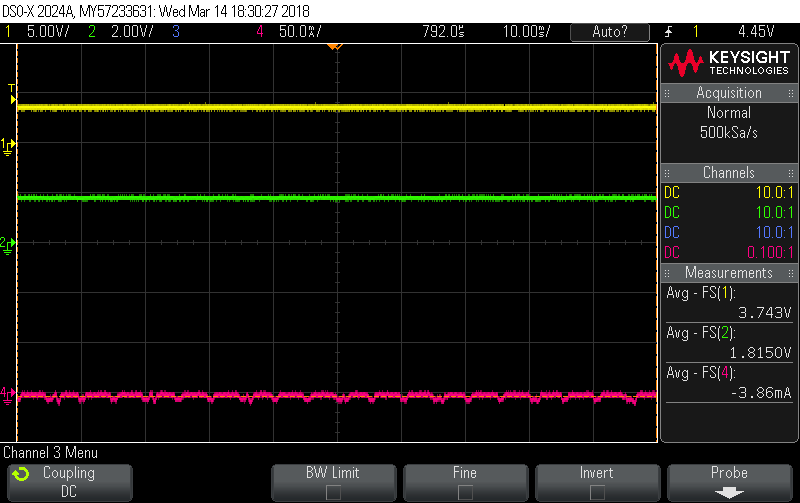
Task: Click the Coupling rotate arrow icon
Action: pyautogui.click(x=21, y=474)
